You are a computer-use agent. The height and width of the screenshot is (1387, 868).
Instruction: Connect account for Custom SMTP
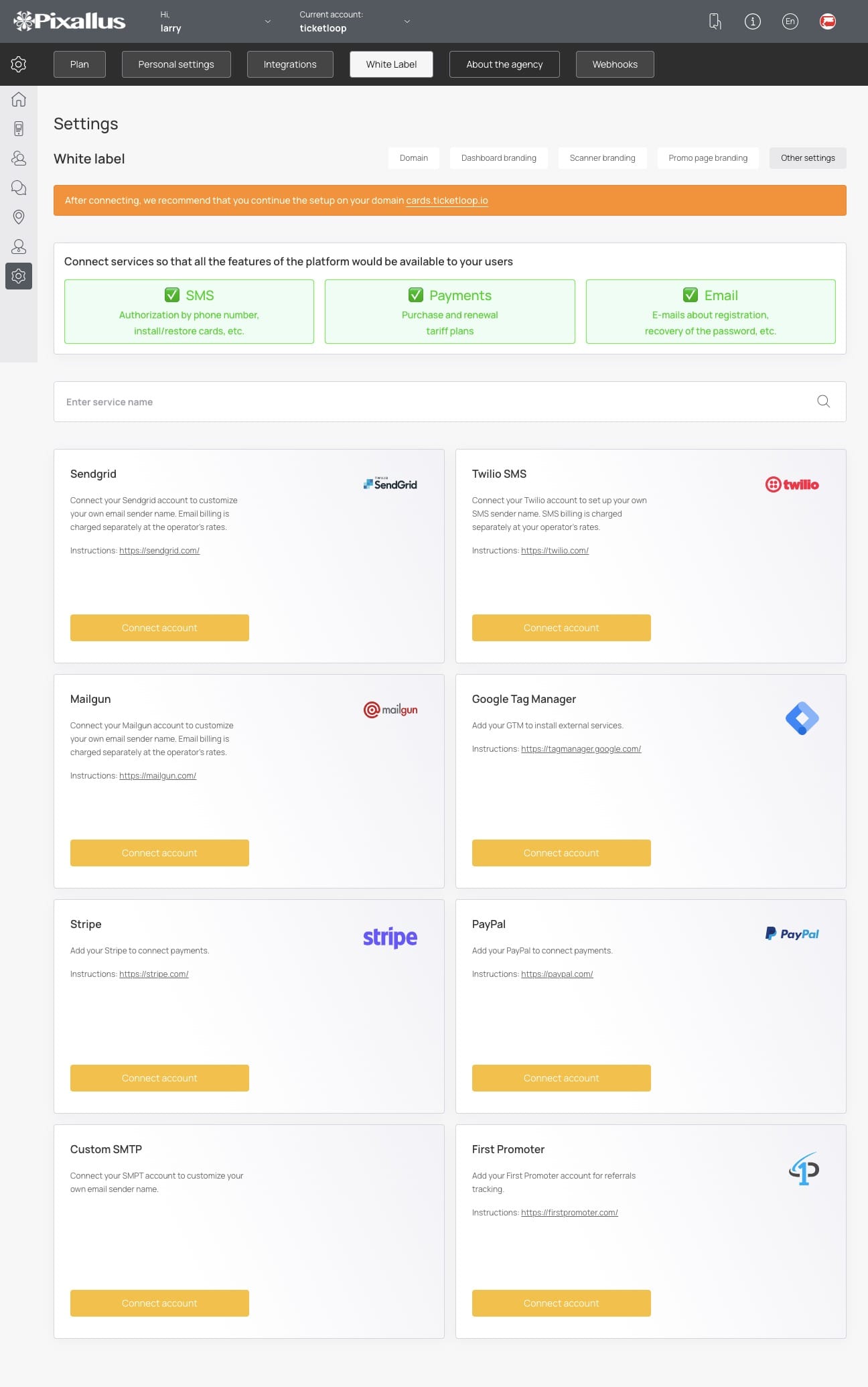coord(159,1303)
